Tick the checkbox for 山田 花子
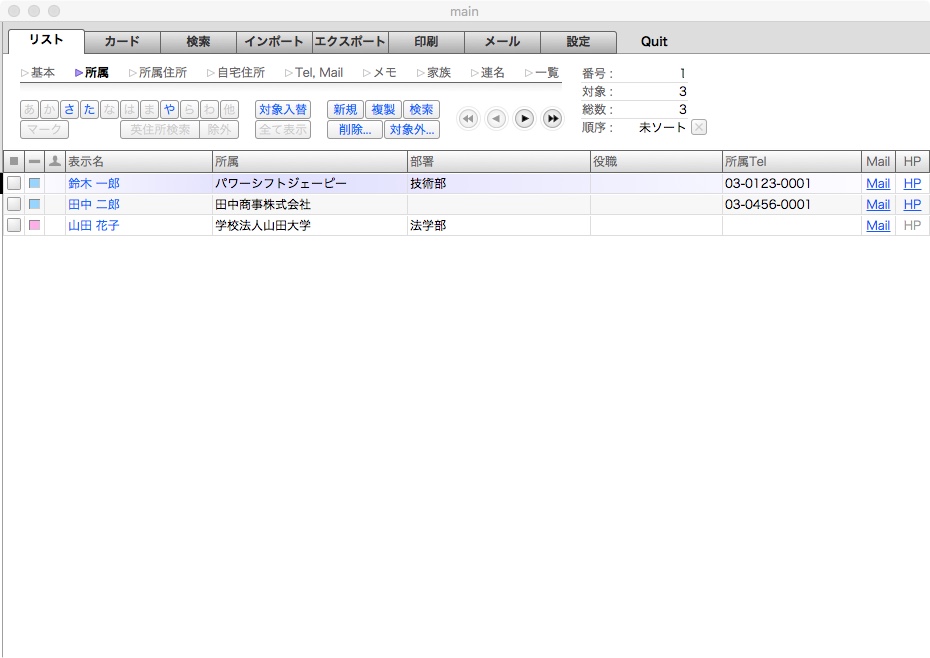The image size is (930, 658). tap(14, 226)
